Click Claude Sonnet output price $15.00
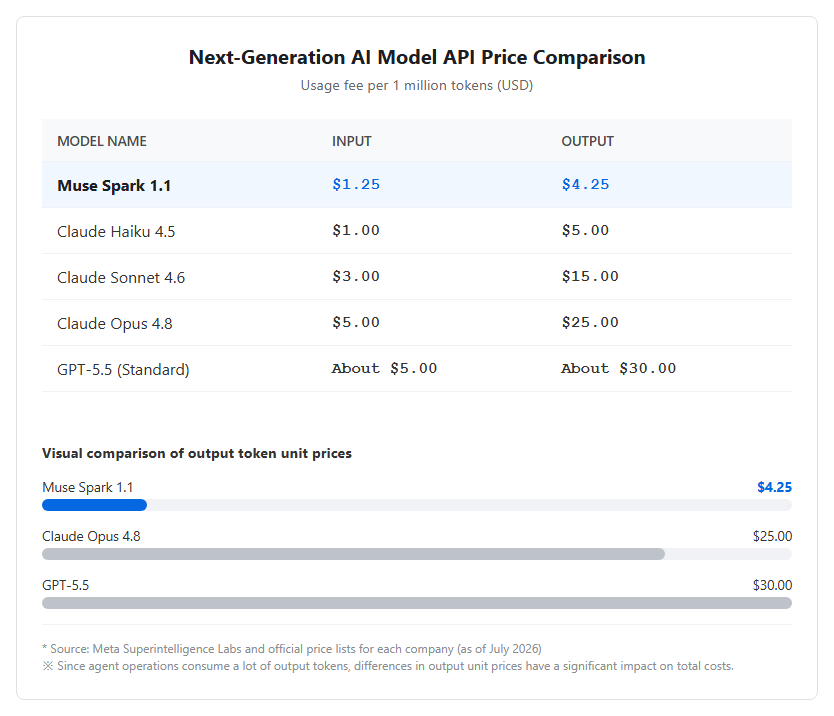Screen dimensions: 834x716 590,276
